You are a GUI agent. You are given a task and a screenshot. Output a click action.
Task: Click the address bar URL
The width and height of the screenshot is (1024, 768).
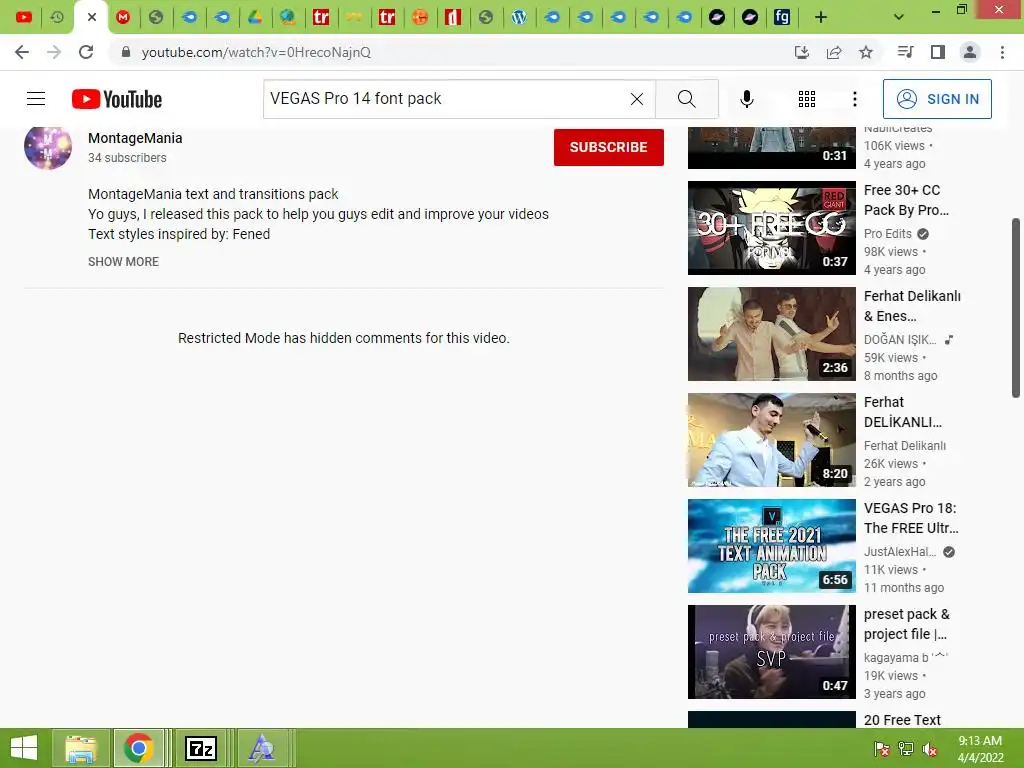(x=256, y=52)
